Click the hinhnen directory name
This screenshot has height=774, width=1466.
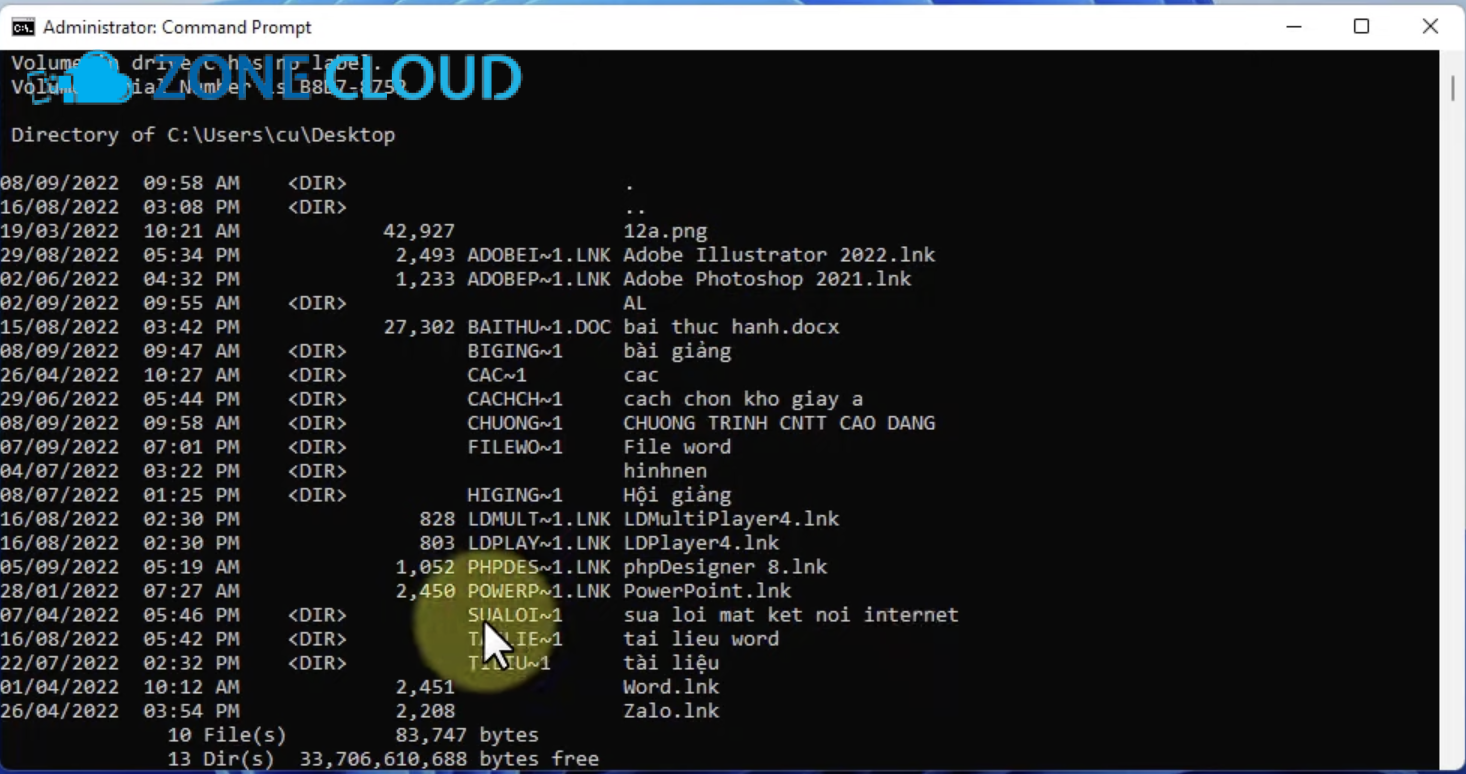(x=665, y=471)
